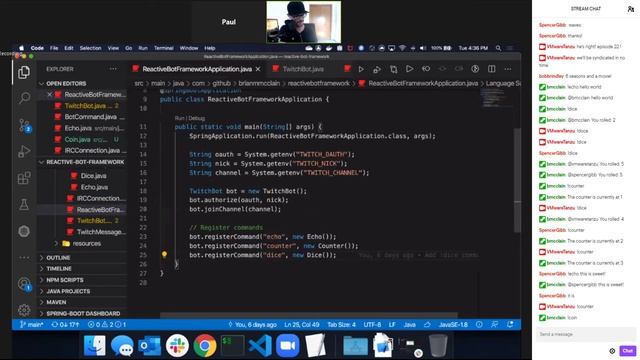
Task: Open the Go menu
Action: [x=129, y=48]
